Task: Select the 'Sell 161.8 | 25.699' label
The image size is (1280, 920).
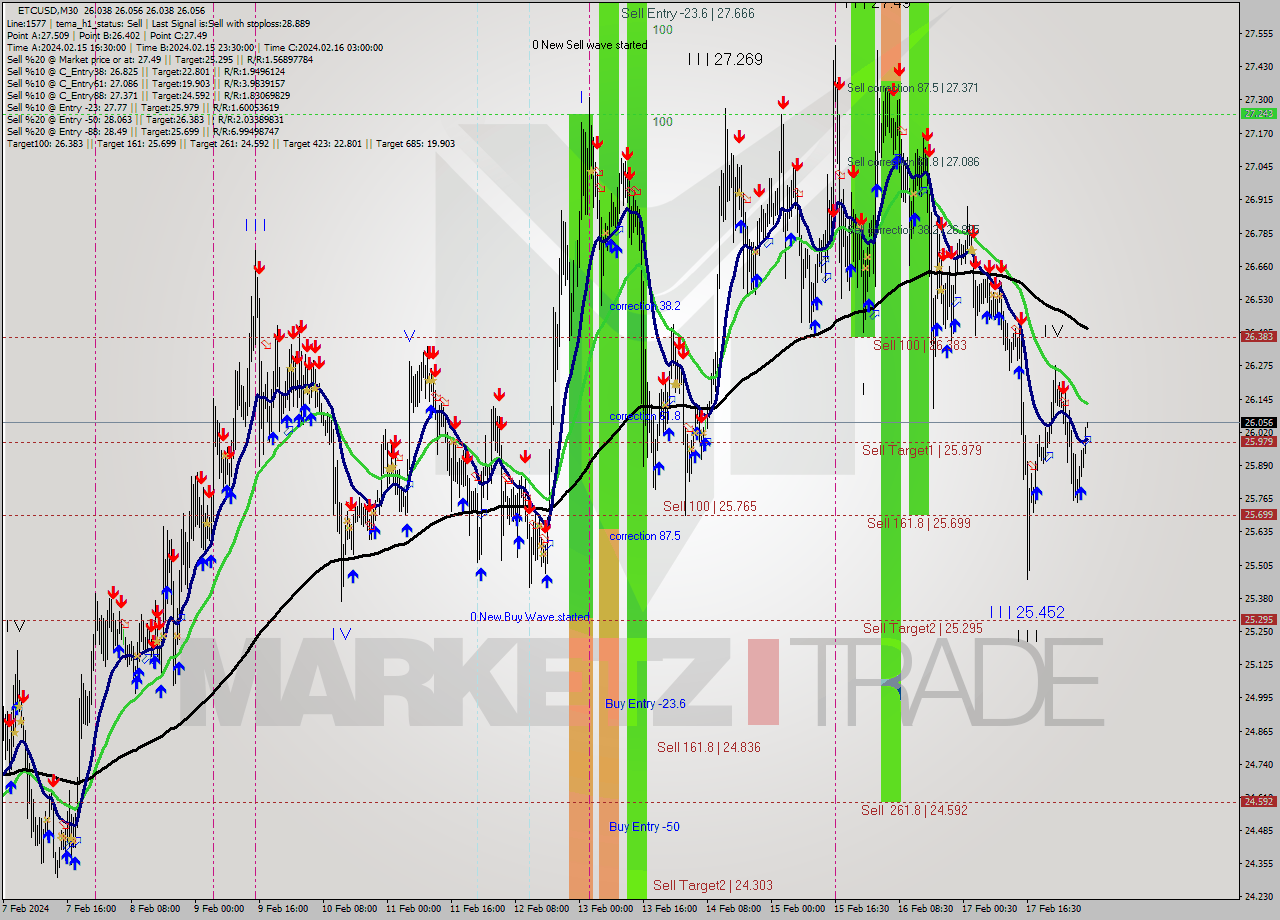Action: point(919,523)
